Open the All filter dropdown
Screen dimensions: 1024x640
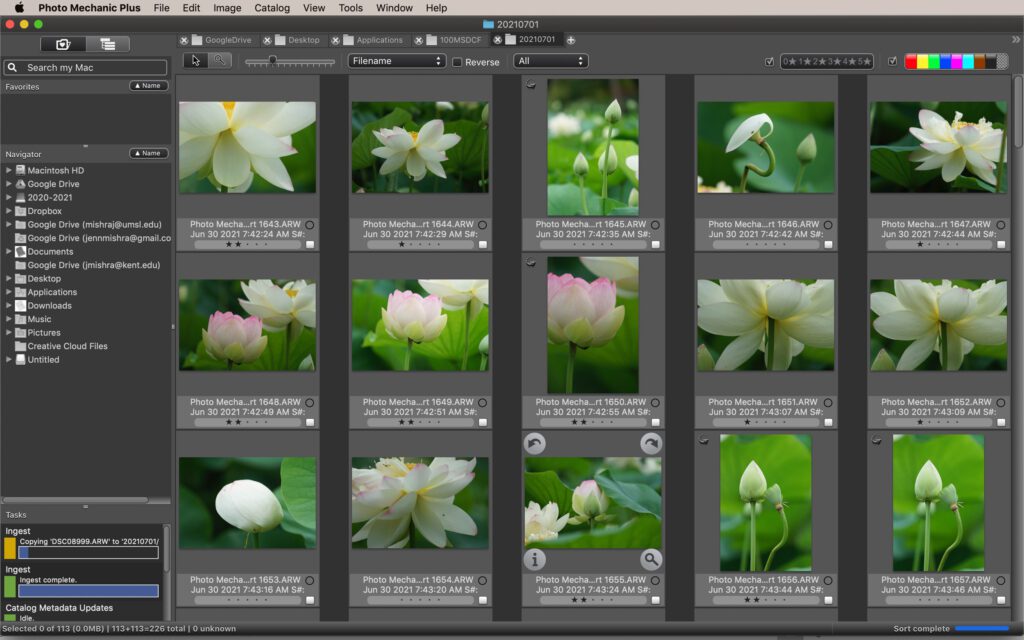tap(550, 61)
